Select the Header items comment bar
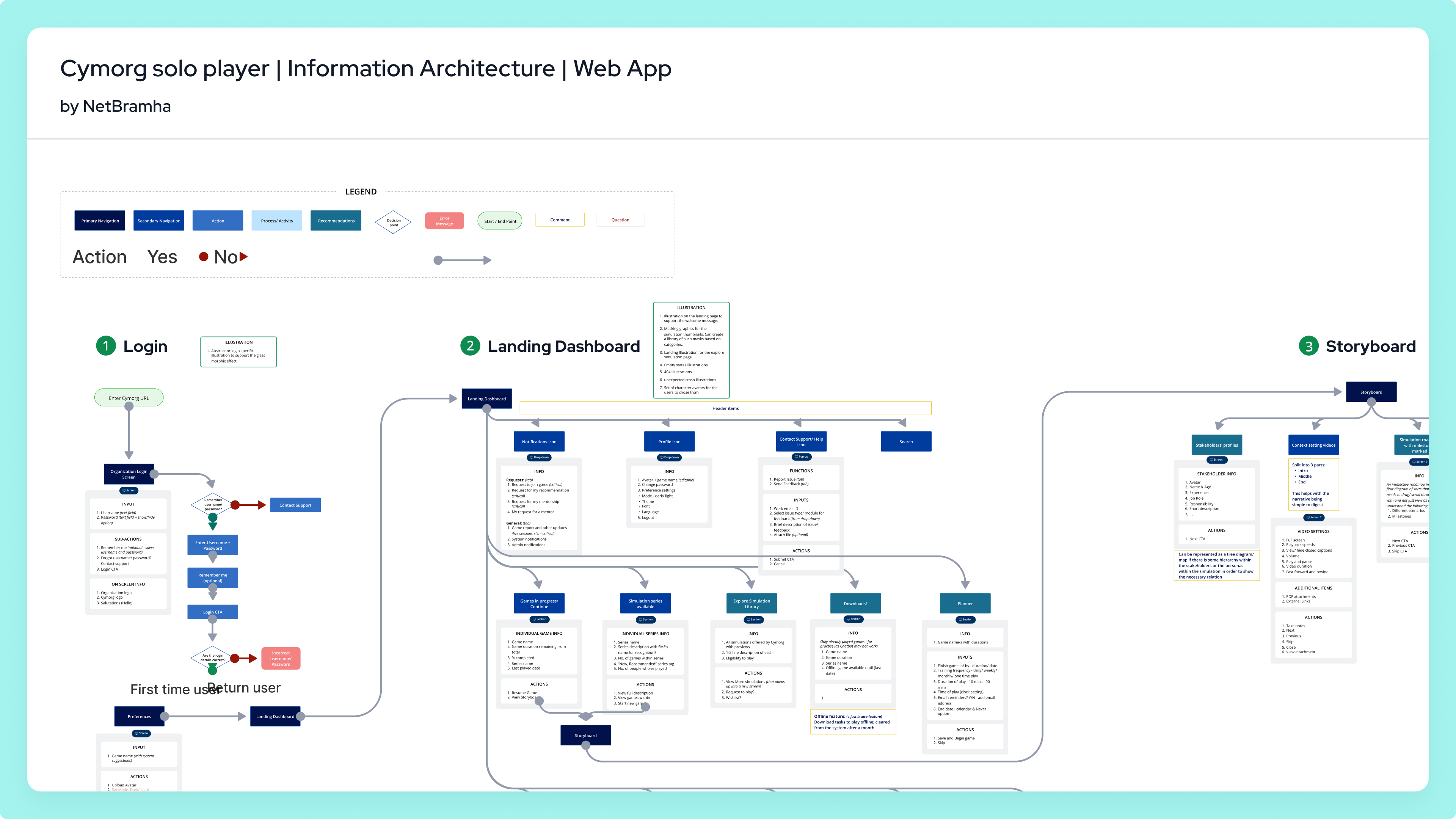 (x=725, y=408)
